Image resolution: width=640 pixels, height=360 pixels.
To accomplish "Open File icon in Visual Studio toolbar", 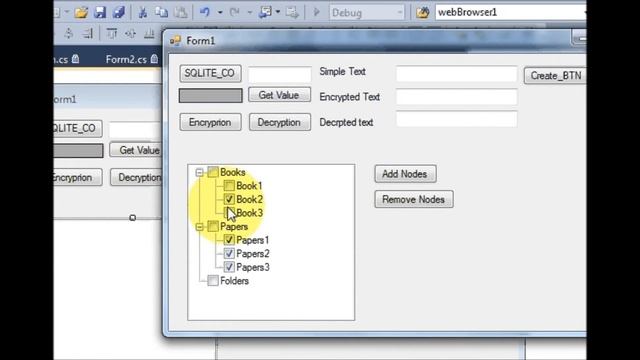I will 81,13.
